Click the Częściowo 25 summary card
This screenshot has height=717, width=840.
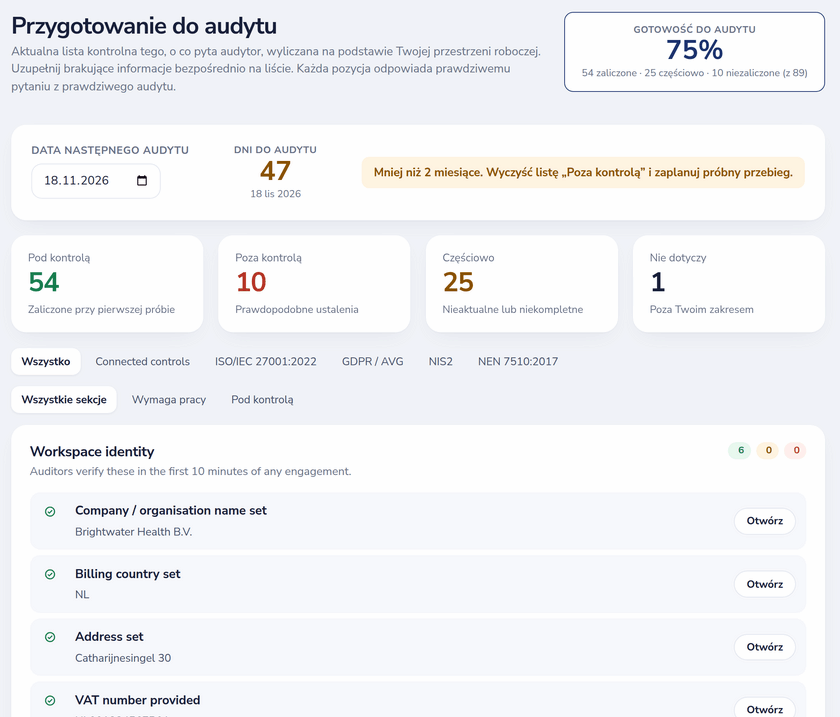[x=522, y=284]
